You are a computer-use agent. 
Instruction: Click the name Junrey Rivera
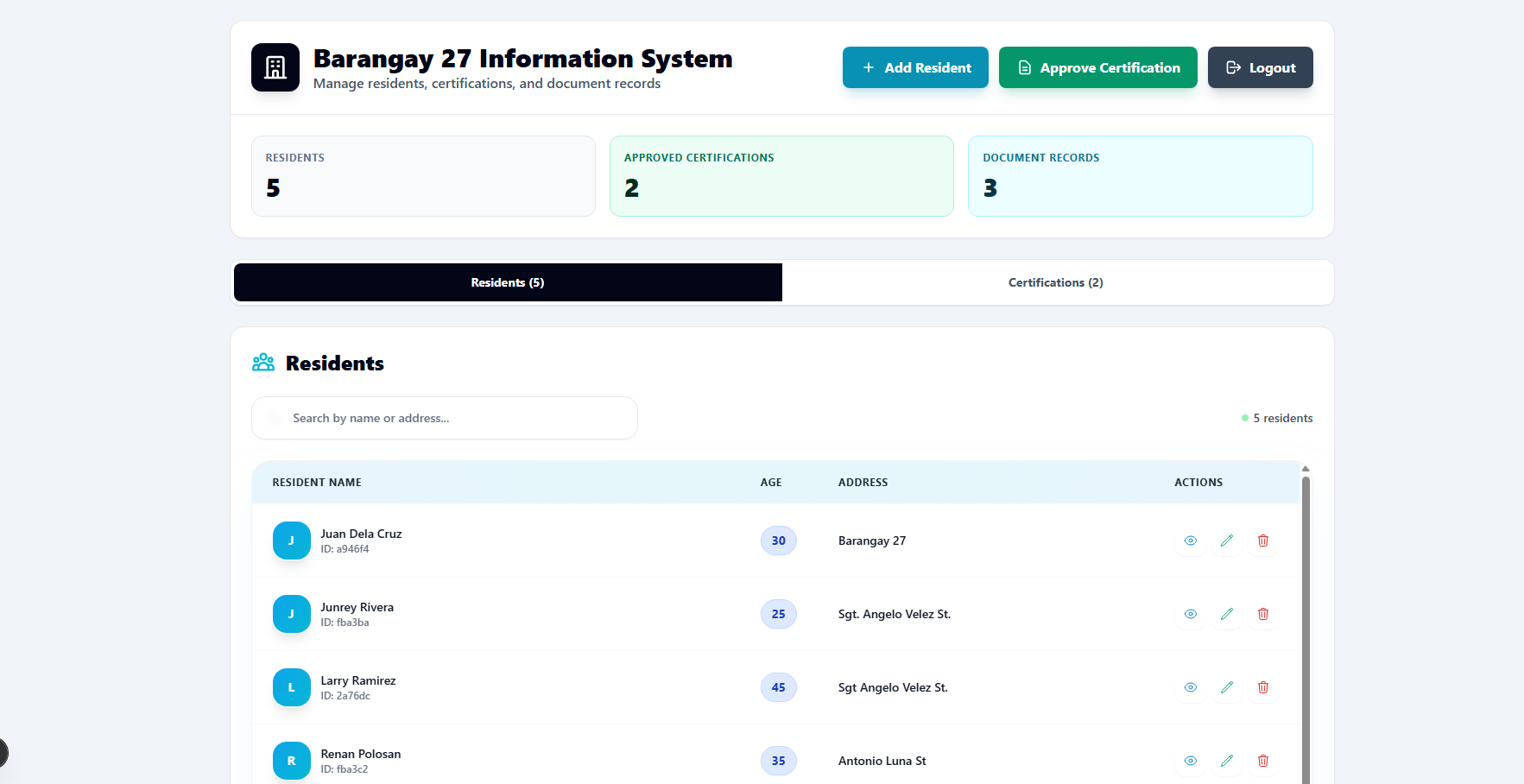coord(357,607)
